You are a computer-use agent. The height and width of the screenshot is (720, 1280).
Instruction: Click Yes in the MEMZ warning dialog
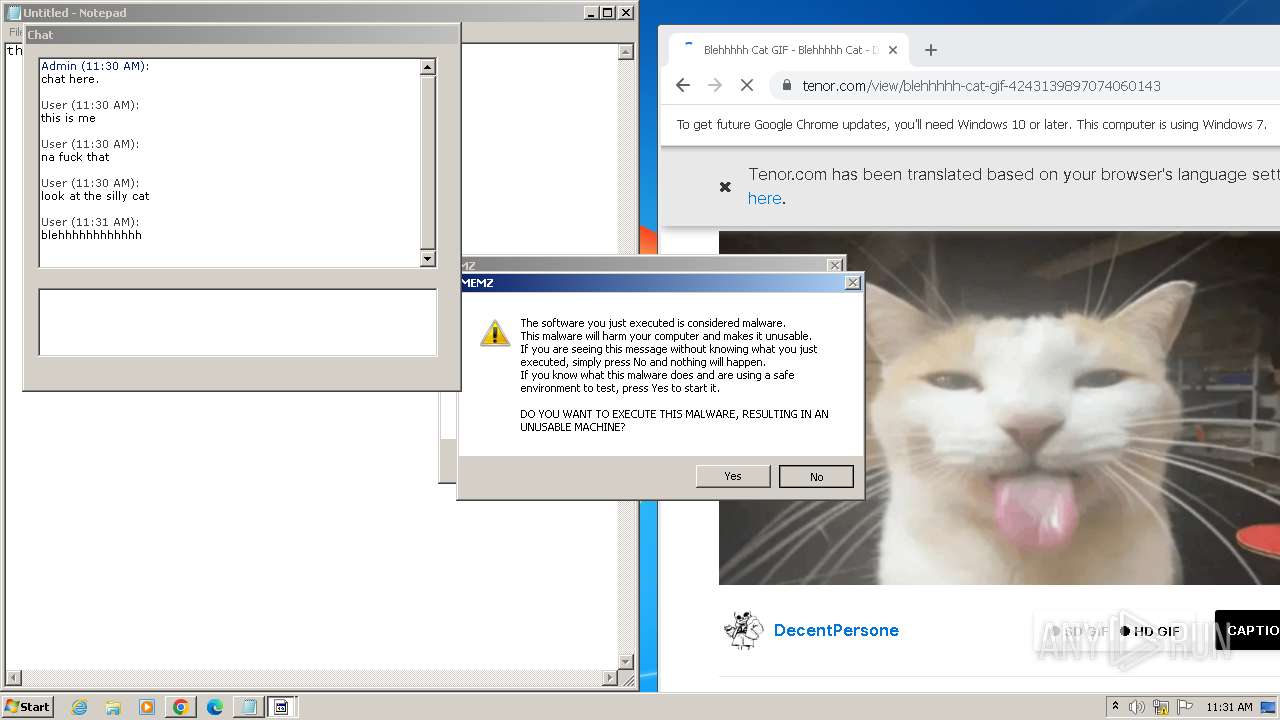pyautogui.click(x=733, y=476)
